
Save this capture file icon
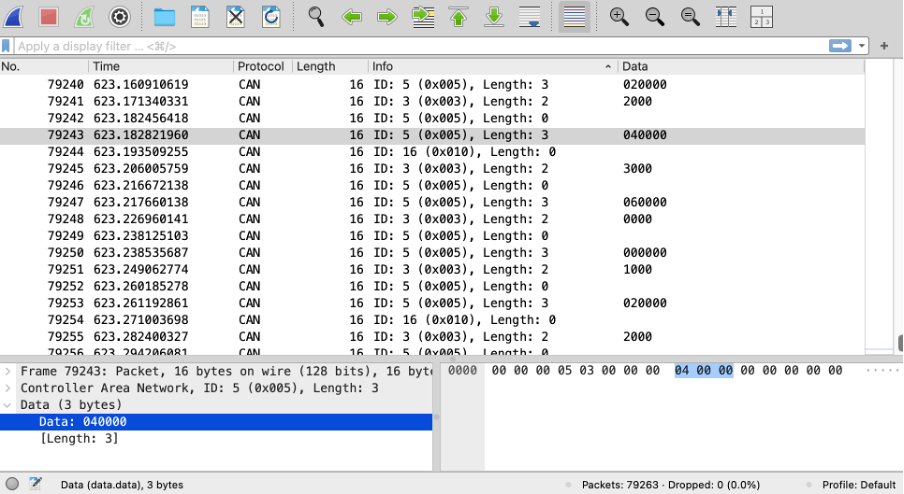point(200,17)
